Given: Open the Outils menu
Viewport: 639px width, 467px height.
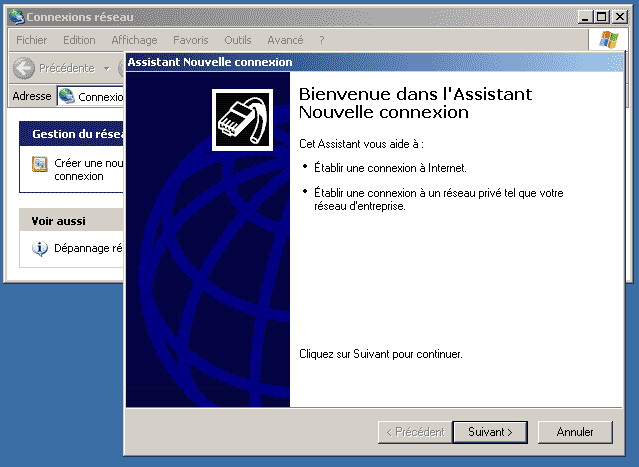Looking at the screenshot, I should click(238, 40).
